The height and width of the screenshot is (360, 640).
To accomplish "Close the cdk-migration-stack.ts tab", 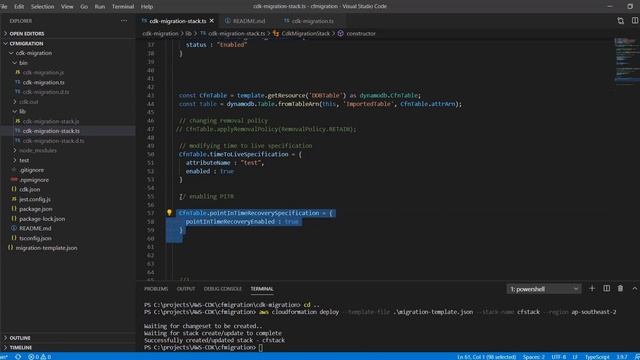I will 211,21.
